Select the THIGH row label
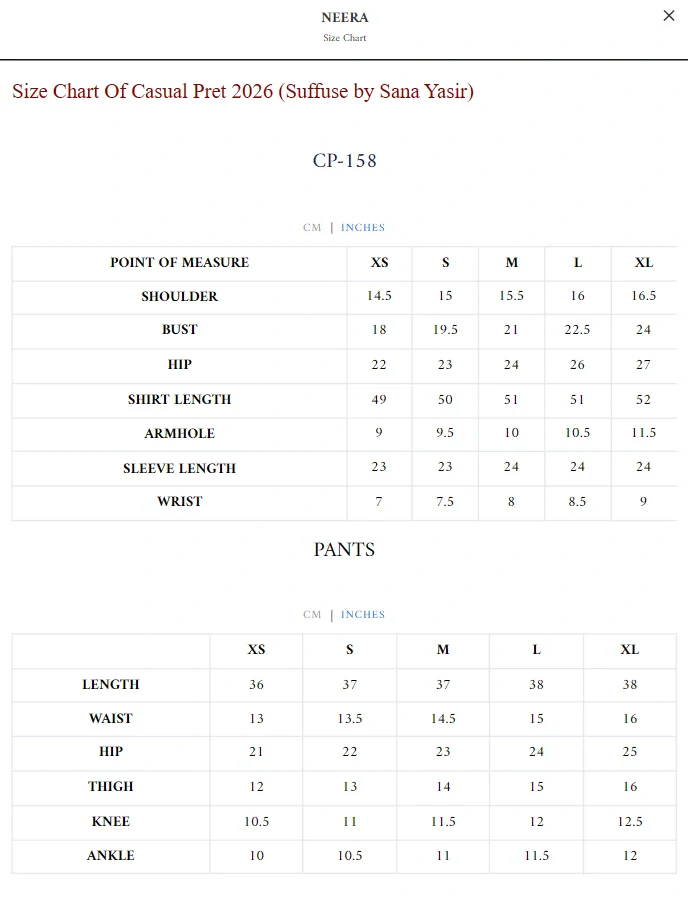 [x=110, y=787]
